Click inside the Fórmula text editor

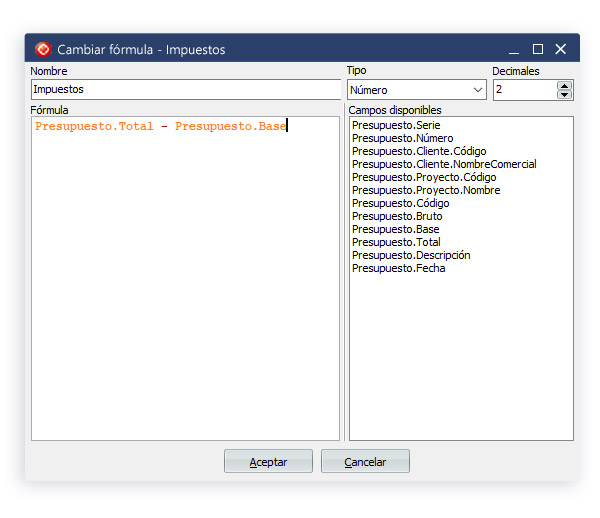point(185,280)
